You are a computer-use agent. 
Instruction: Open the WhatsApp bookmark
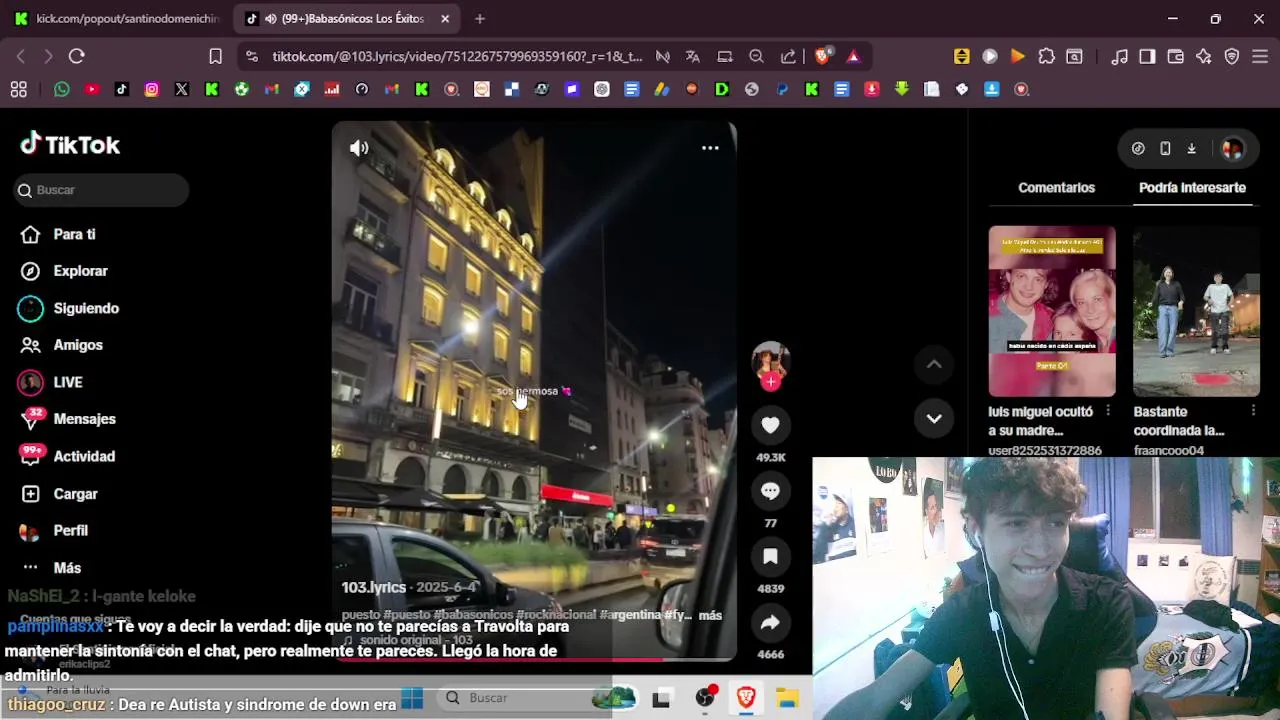pos(62,89)
